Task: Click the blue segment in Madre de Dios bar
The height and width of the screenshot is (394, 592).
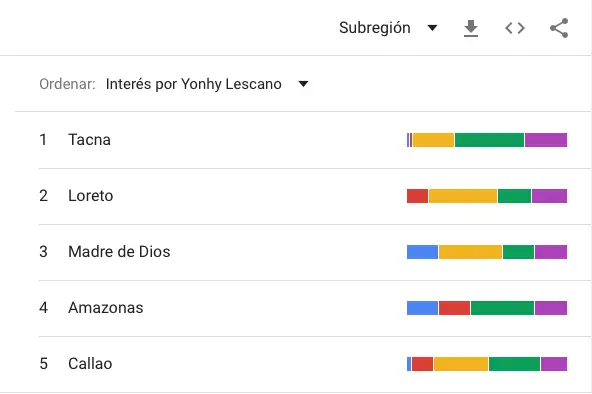Action: (x=422, y=252)
